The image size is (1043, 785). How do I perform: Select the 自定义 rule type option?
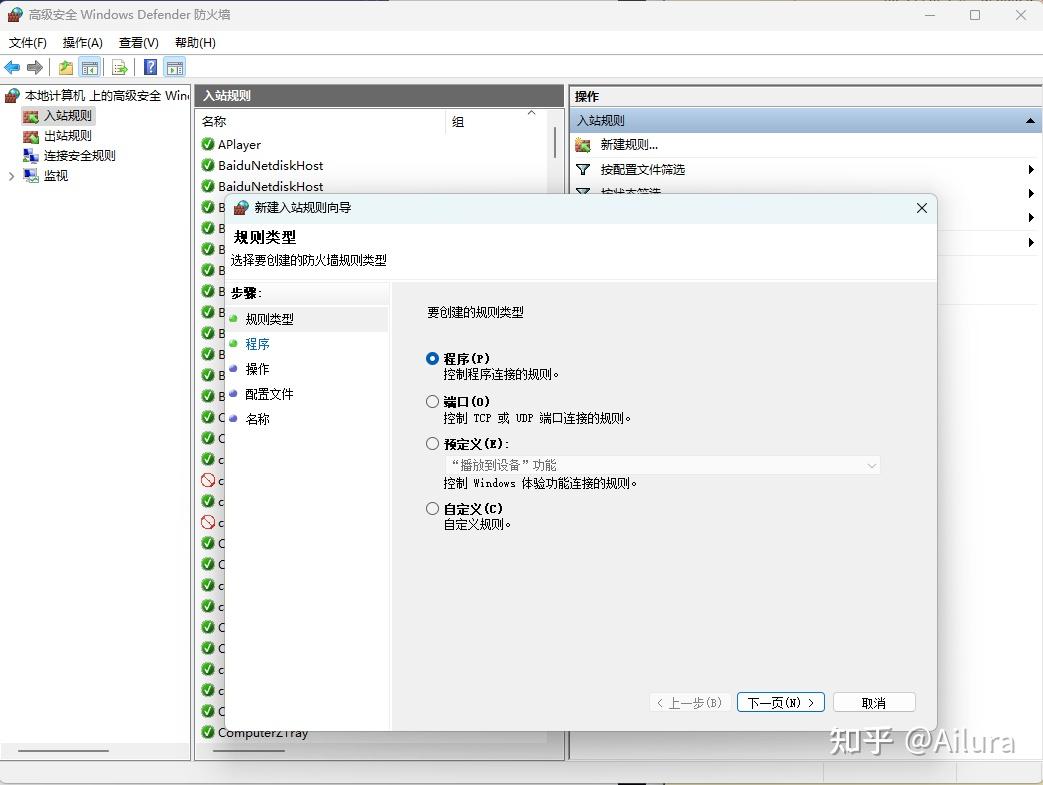pyautogui.click(x=432, y=508)
